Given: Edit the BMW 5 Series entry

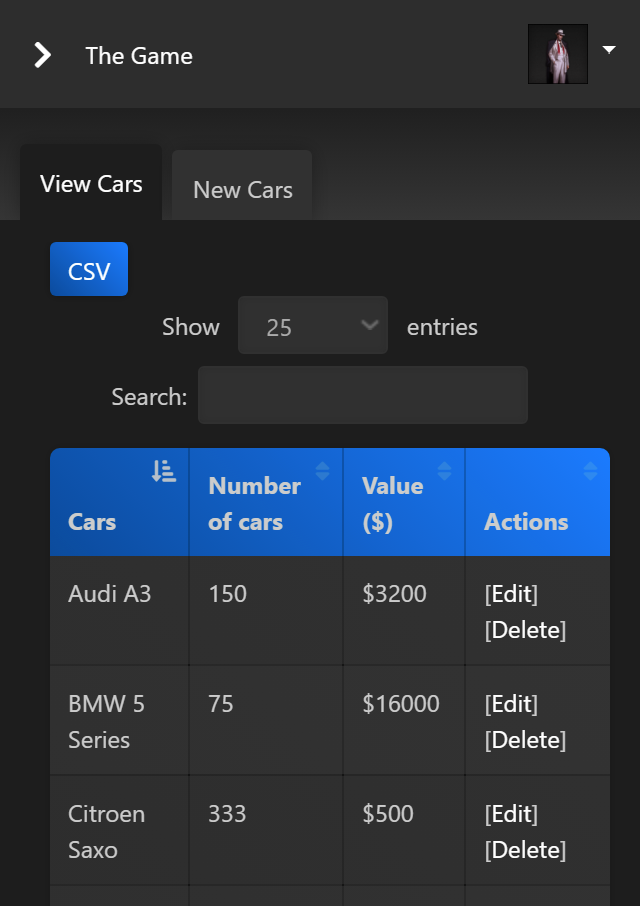Looking at the screenshot, I should 511,704.
